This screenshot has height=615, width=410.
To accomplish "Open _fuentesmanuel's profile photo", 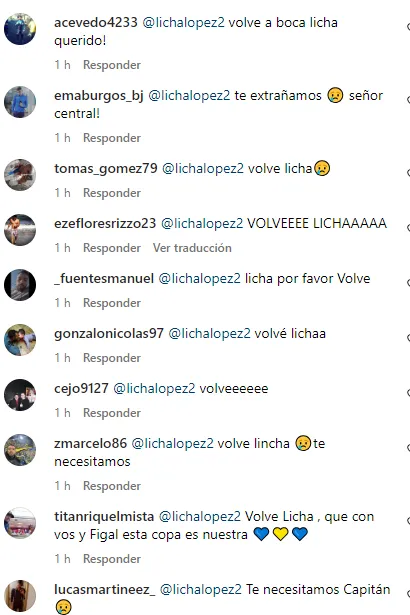I will (20, 285).
